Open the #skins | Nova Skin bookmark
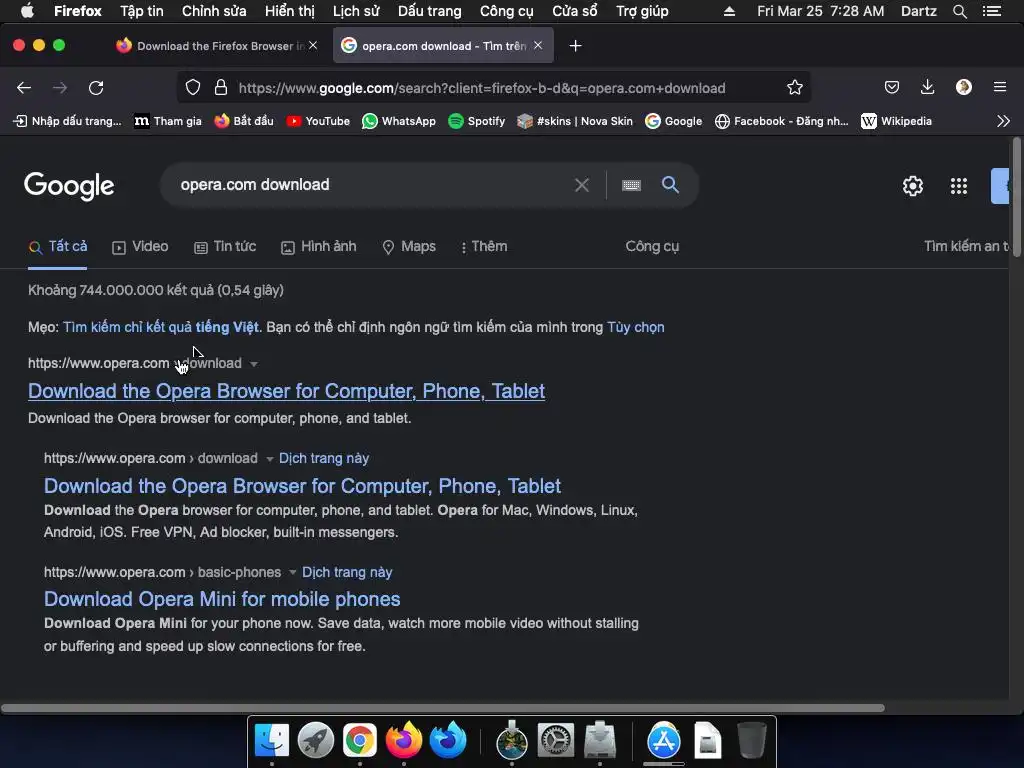The image size is (1024, 768). (x=574, y=121)
